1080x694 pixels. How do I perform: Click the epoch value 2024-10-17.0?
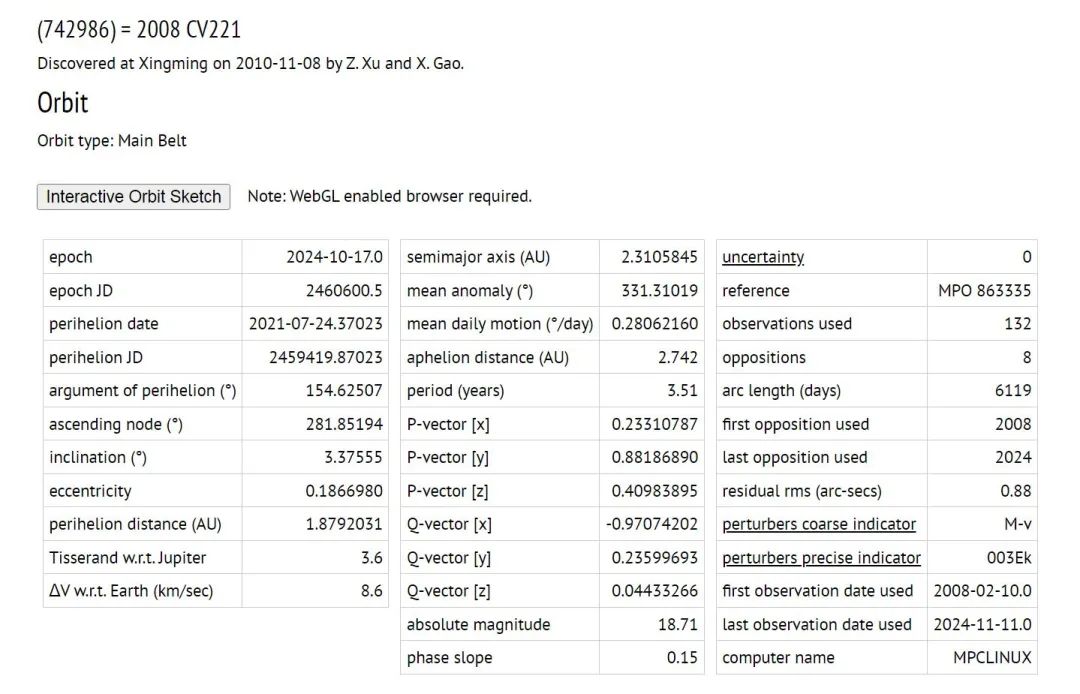[334, 257]
